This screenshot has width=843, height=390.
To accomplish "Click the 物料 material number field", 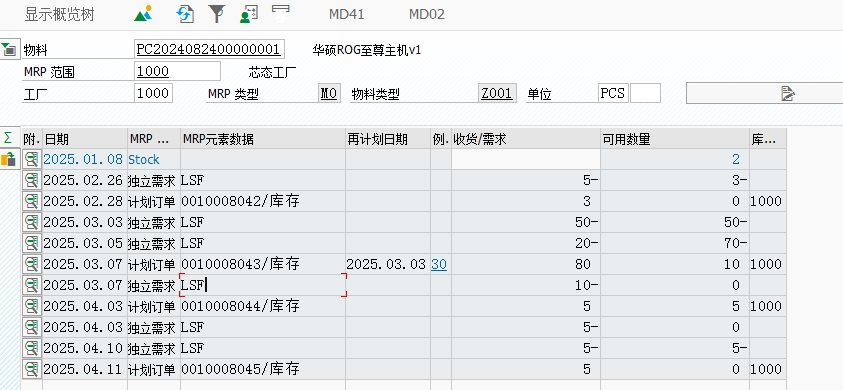I will tap(209, 49).
